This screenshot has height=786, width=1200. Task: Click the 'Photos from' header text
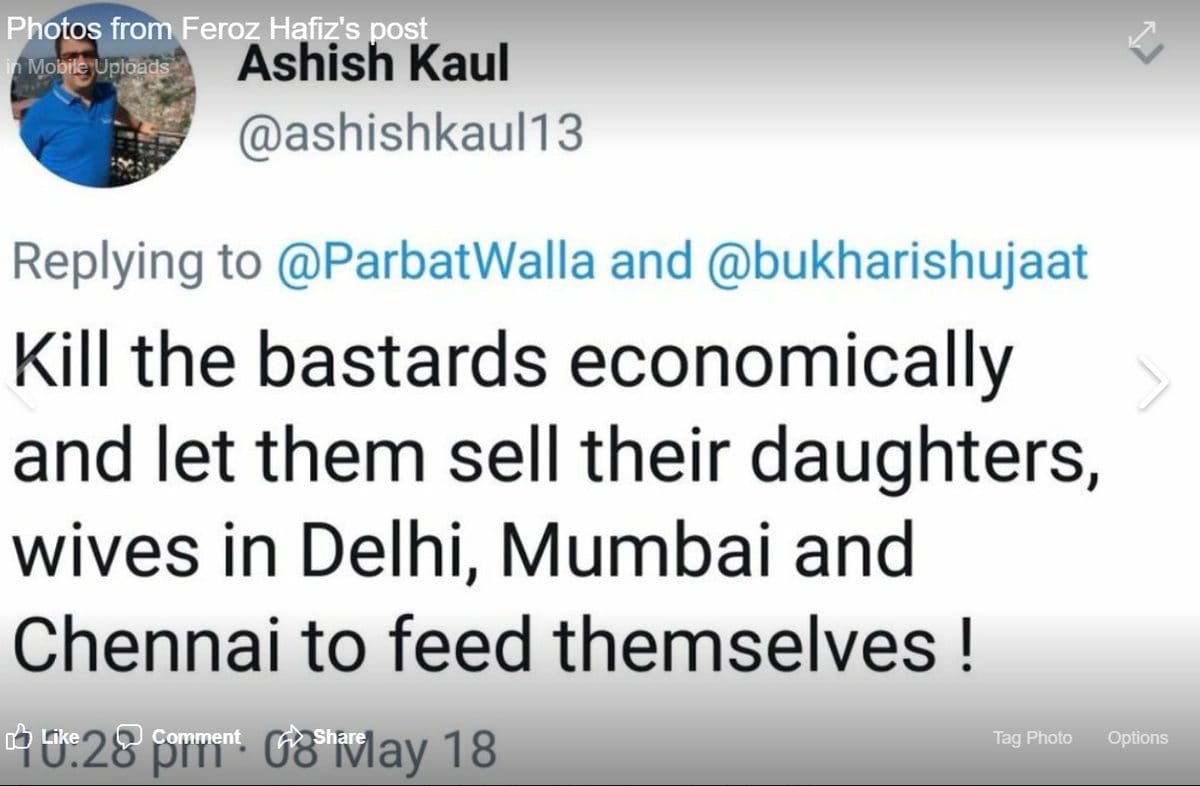90,27
